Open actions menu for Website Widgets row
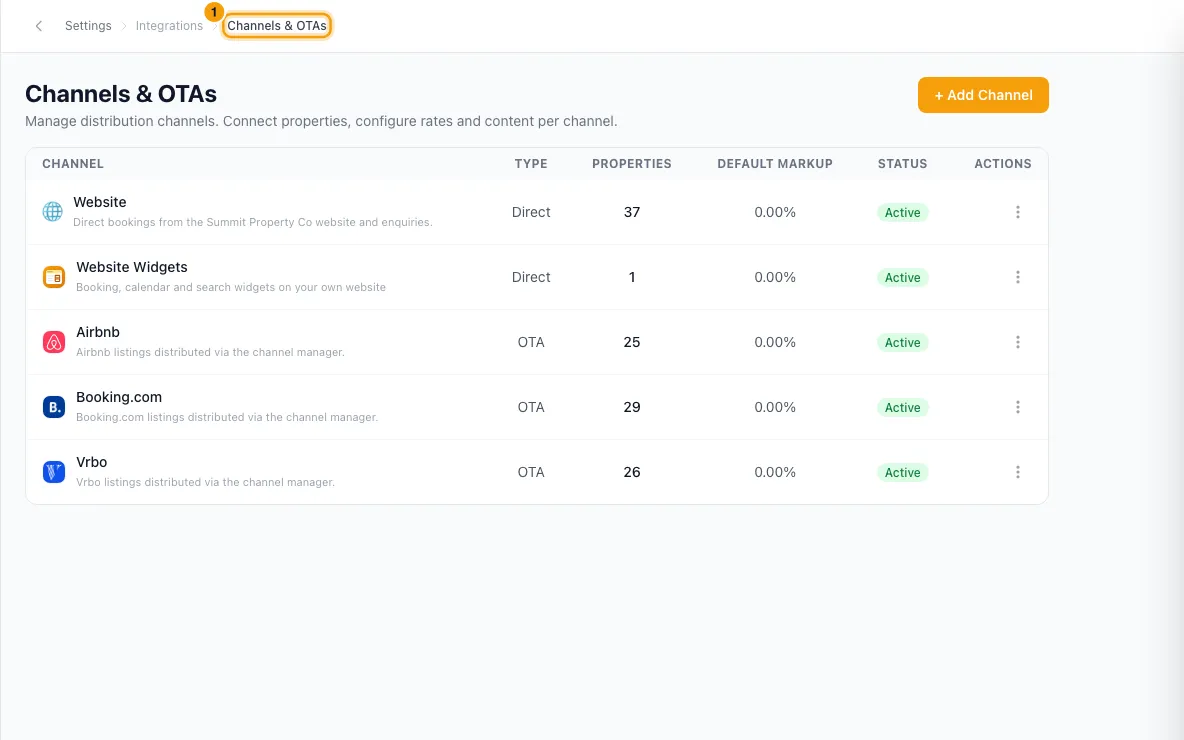The height and width of the screenshot is (740, 1184). pos(1018,277)
